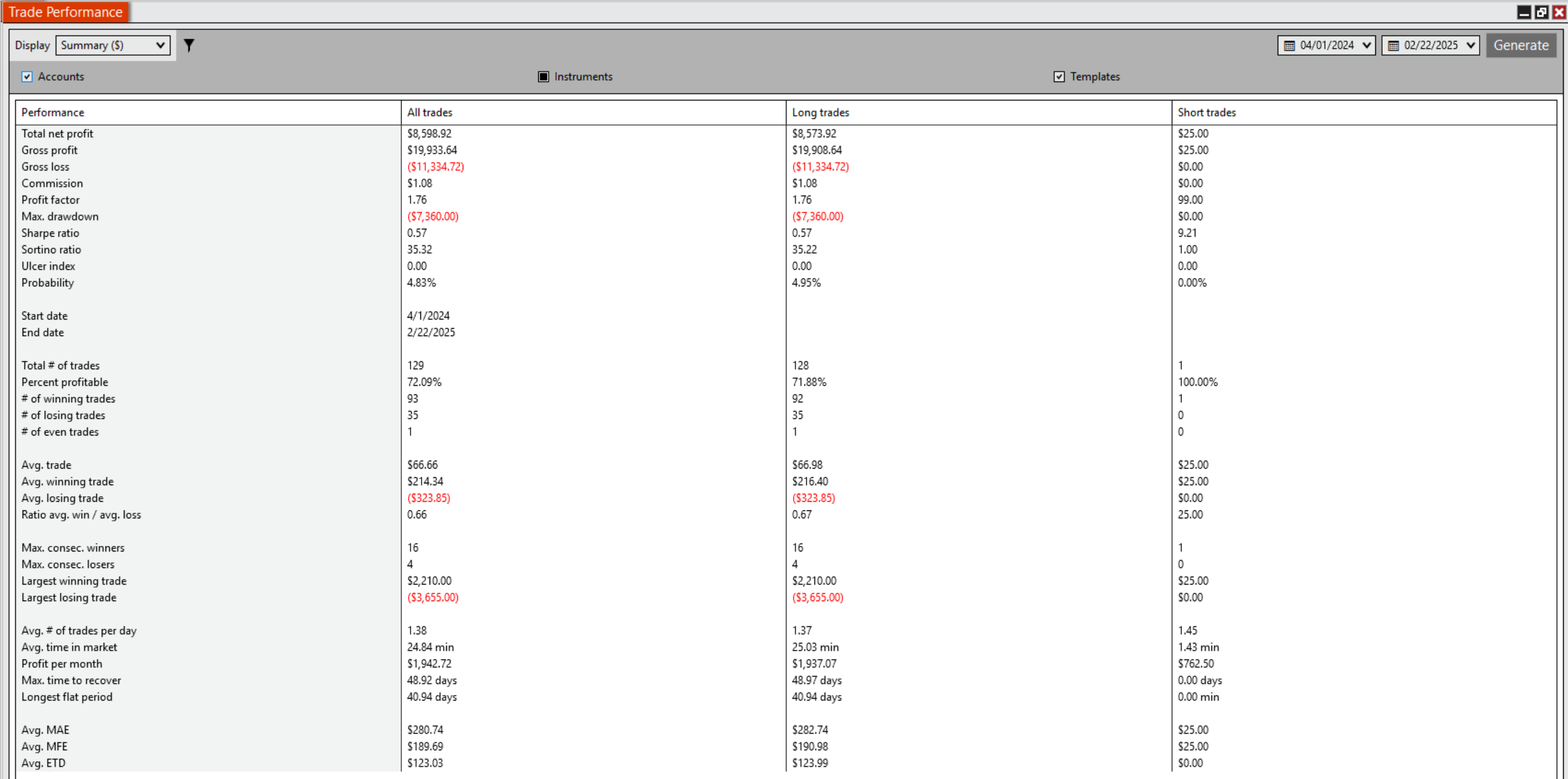This screenshot has height=779, width=1568.
Task: Open the Display Summary ($) dropdown
Action: pyautogui.click(x=113, y=45)
